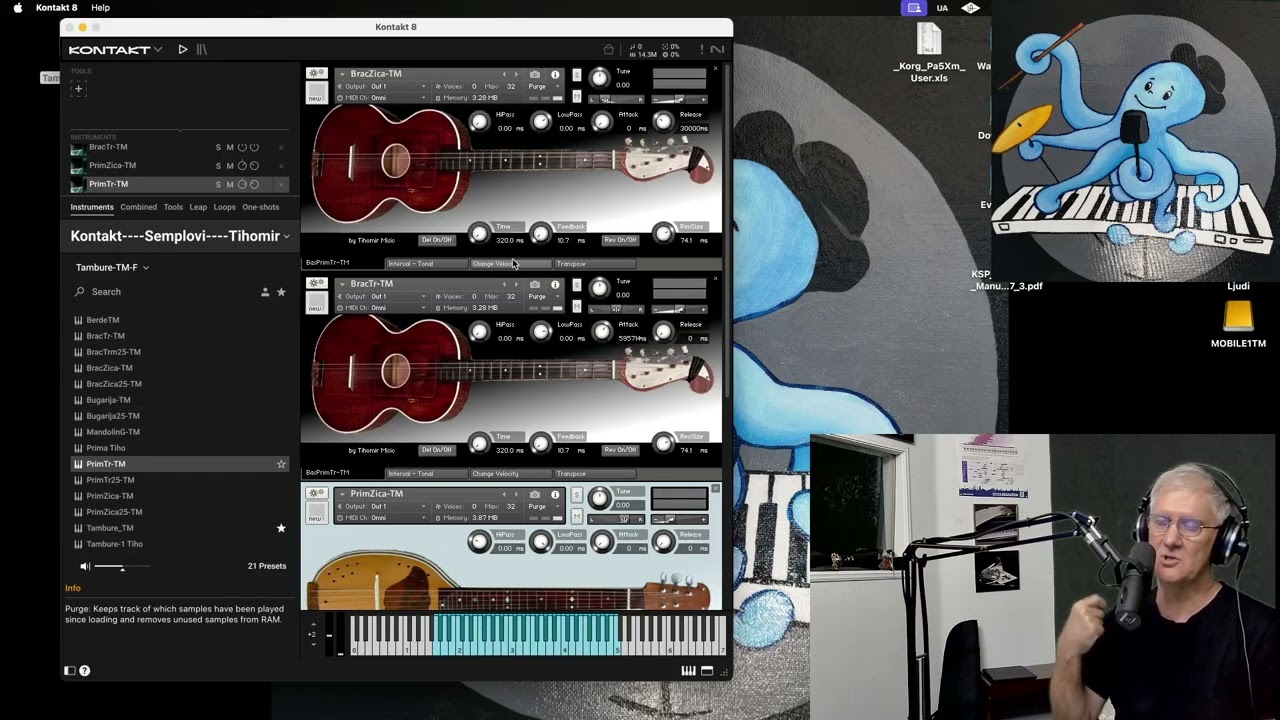Screen dimensions: 1280x720
Task: Take snapshot with BracZica-TM camera icon
Action: 535,74
